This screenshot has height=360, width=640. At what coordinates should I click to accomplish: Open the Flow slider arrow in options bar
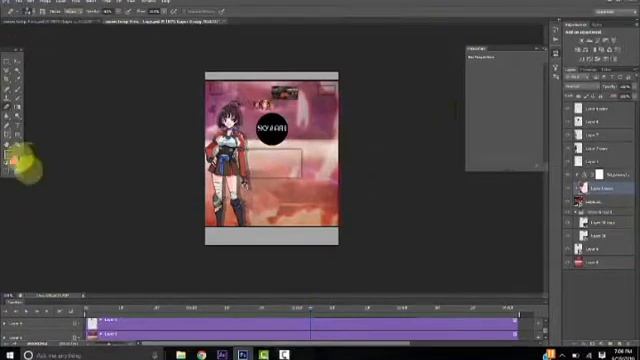point(164,11)
